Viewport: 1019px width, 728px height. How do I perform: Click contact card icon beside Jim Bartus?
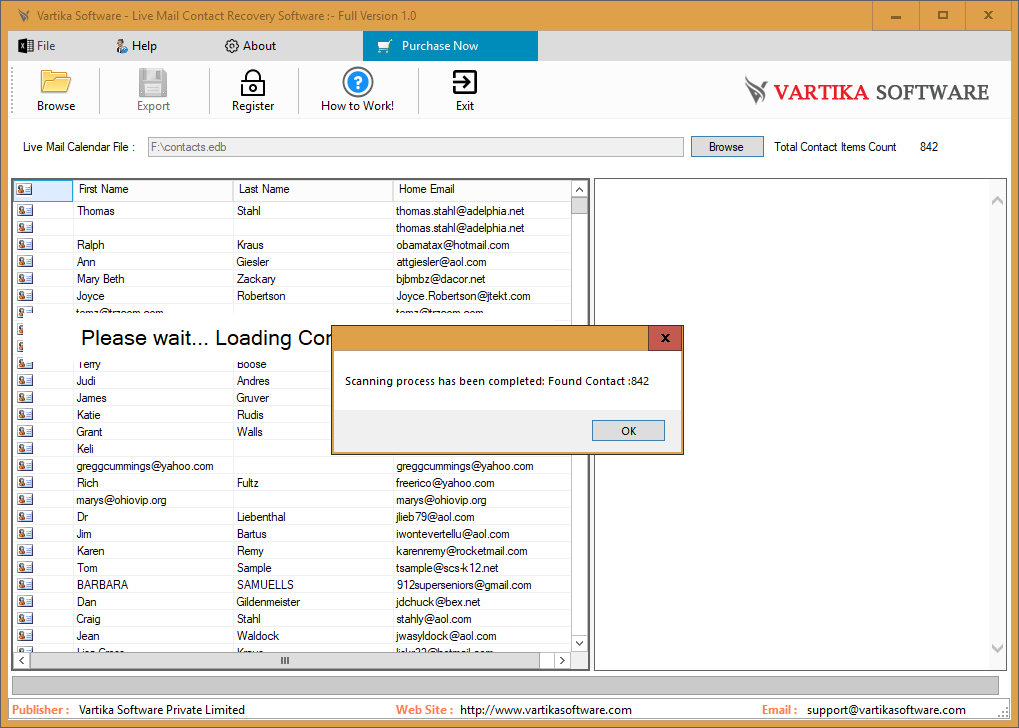pos(25,533)
